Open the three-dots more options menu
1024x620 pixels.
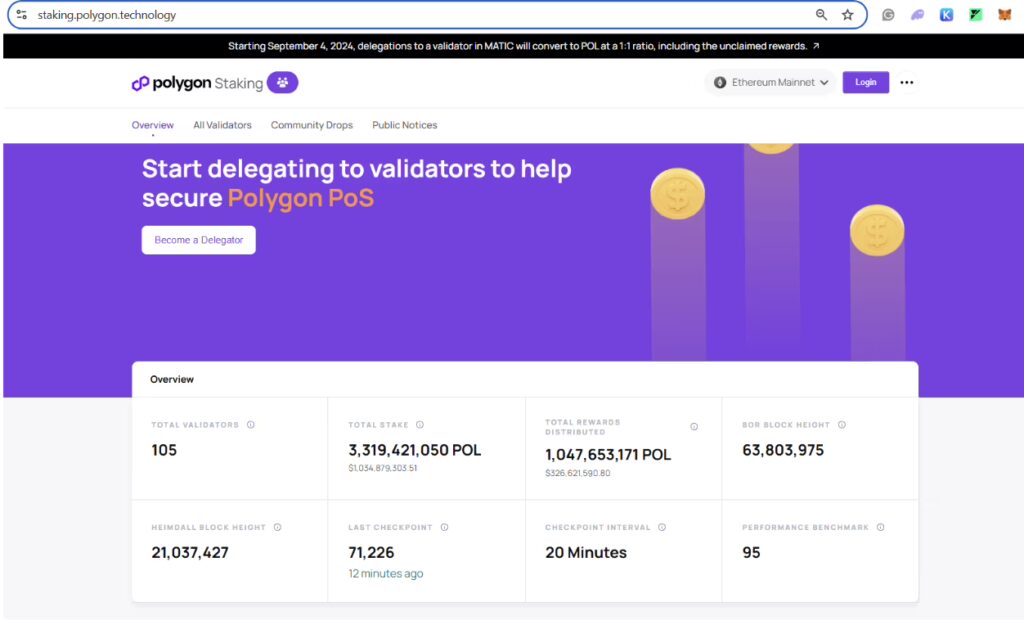click(x=907, y=83)
